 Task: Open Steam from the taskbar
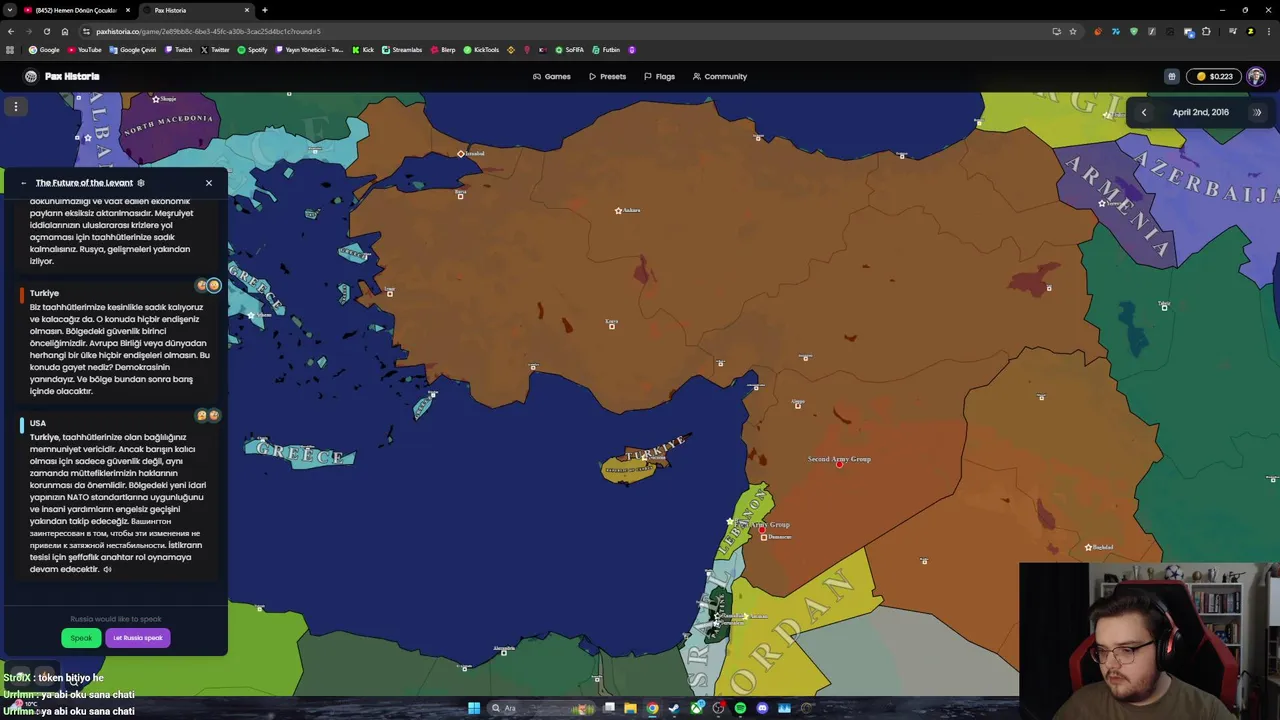pos(674,708)
